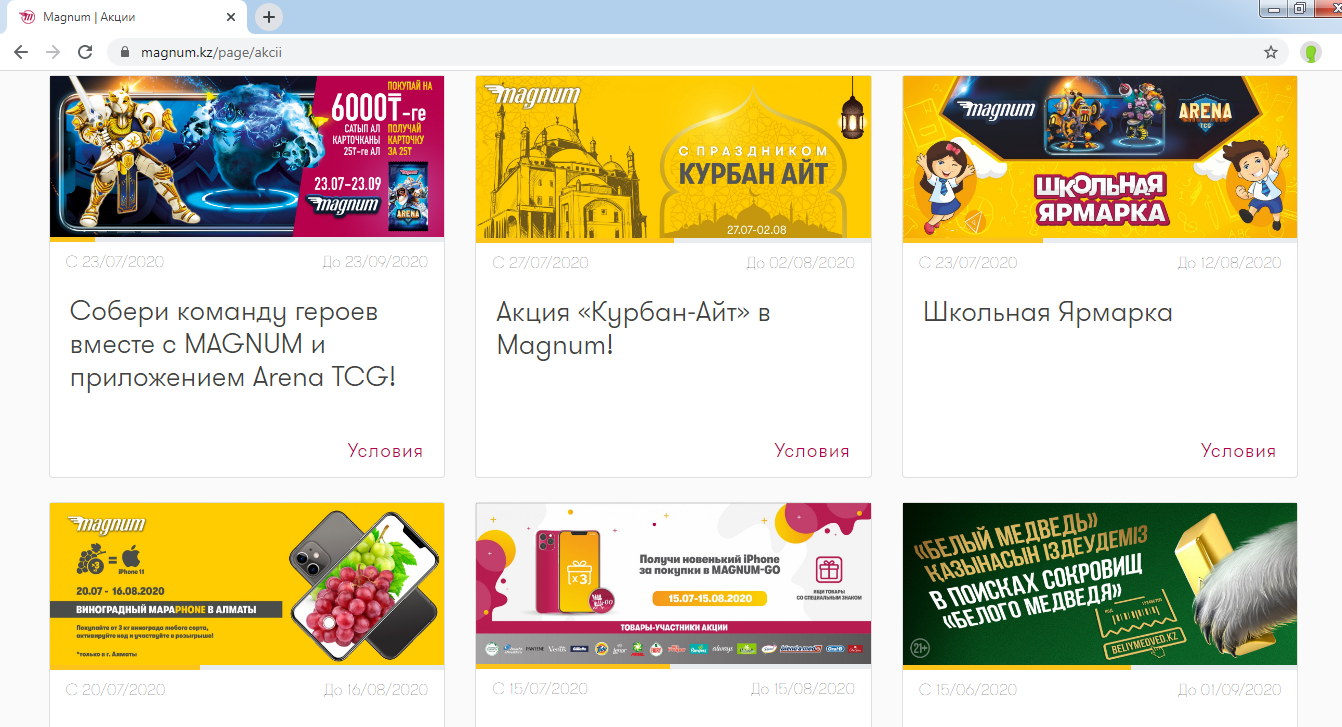Open the green profile avatar menu
This screenshot has width=1342, height=727.
pos(1311,52)
